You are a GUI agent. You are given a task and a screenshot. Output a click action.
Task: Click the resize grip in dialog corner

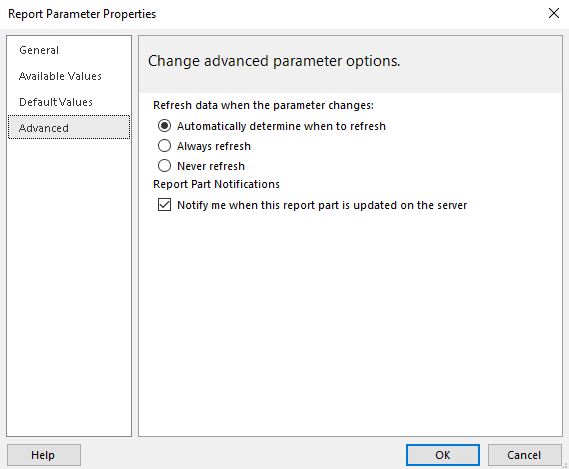(565, 465)
